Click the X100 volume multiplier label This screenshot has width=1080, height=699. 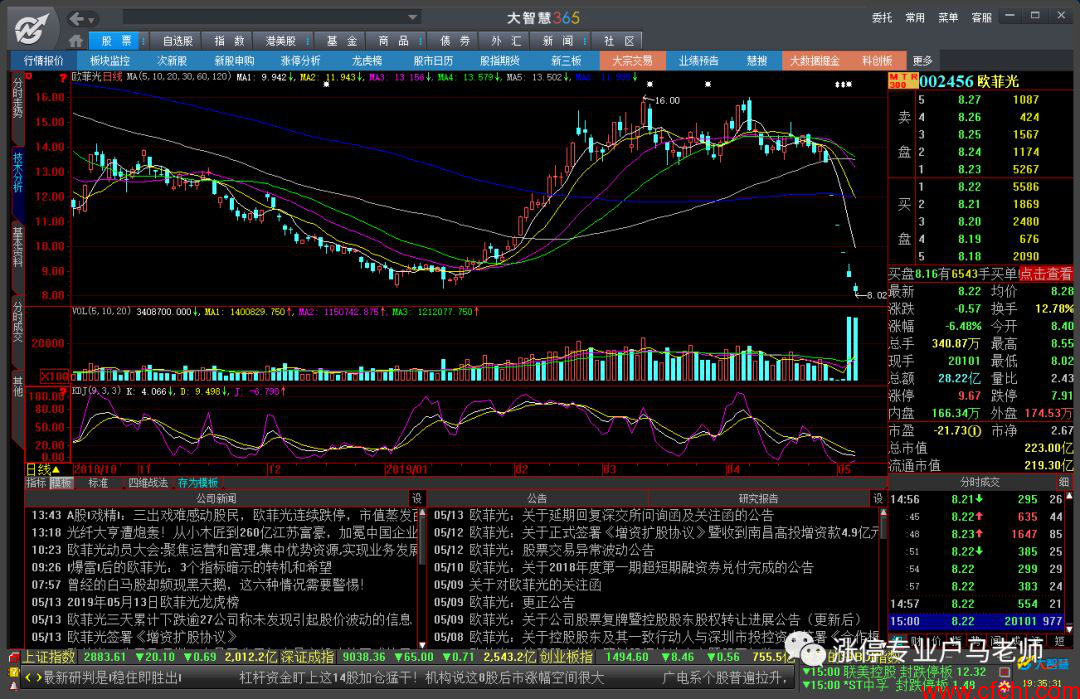click(x=55, y=376)
